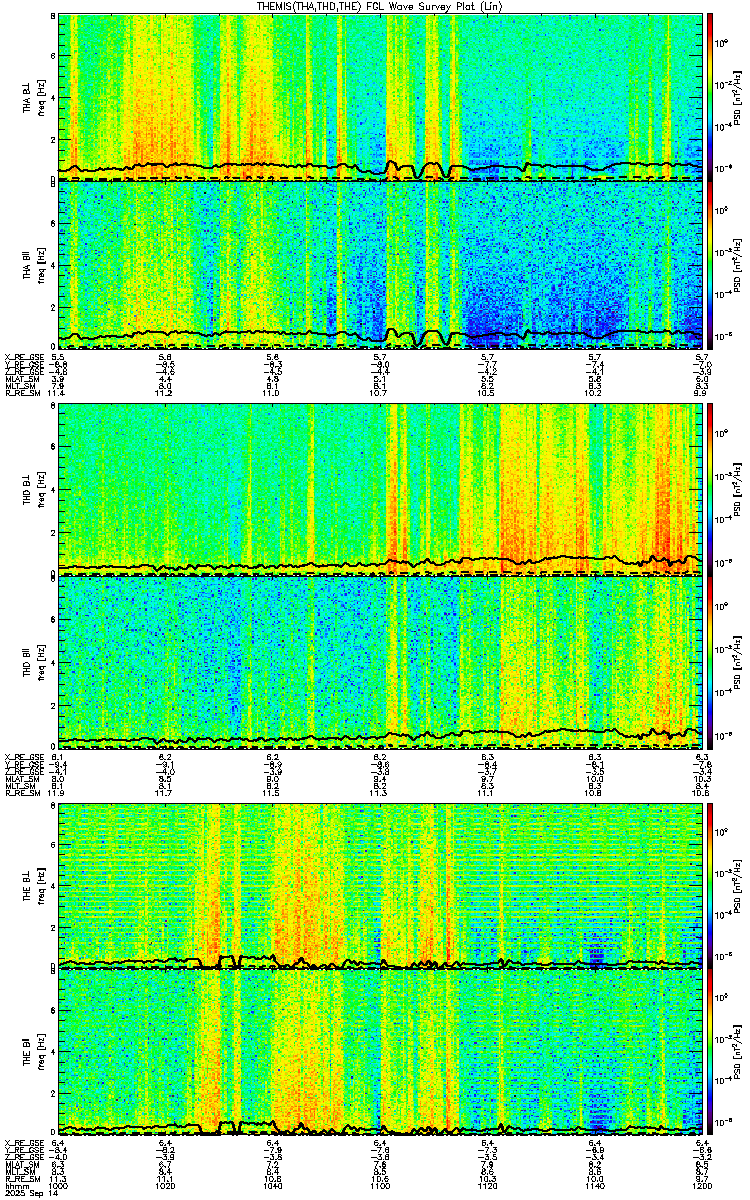Select the THE BL spectrogram panel
750x1200 pixels.
pyautogui.click(x=380, y=885)
